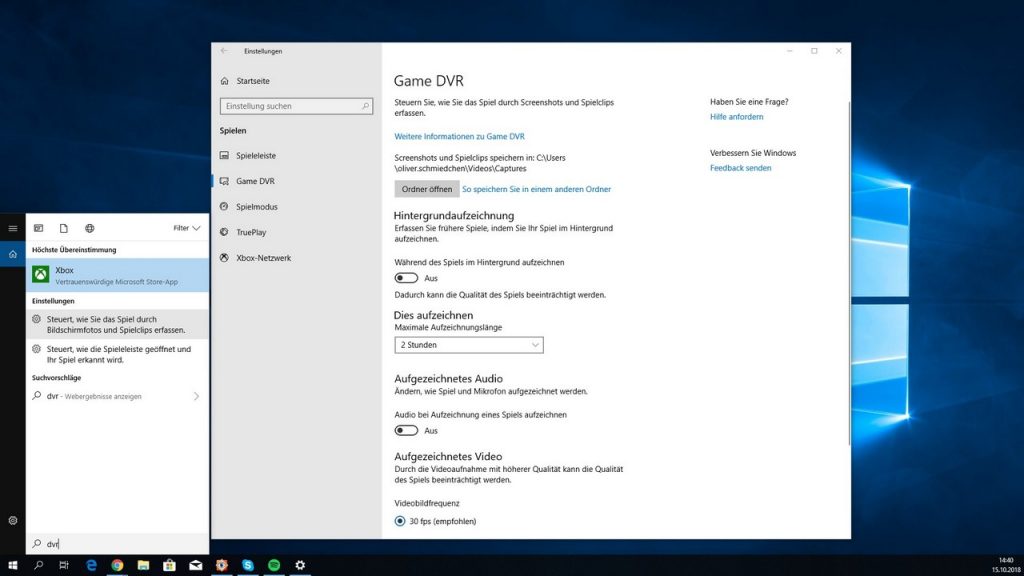
Task: Click the green Xbox app icon in results
Action: (40, 275)
